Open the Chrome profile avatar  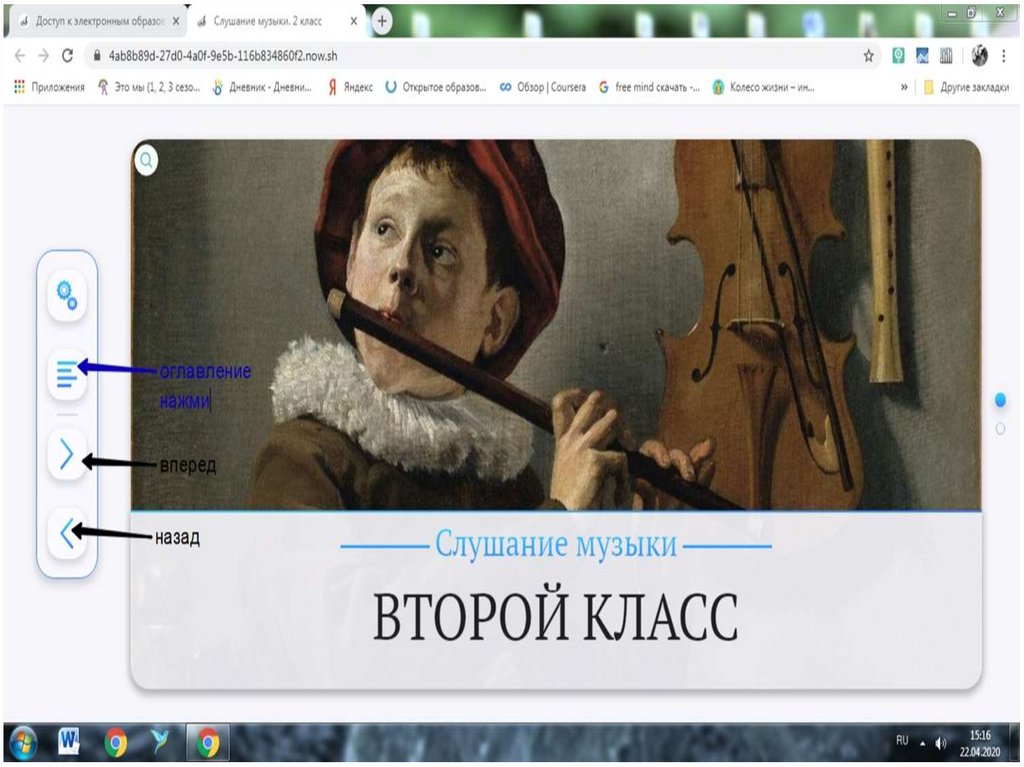tap(979, 56)
